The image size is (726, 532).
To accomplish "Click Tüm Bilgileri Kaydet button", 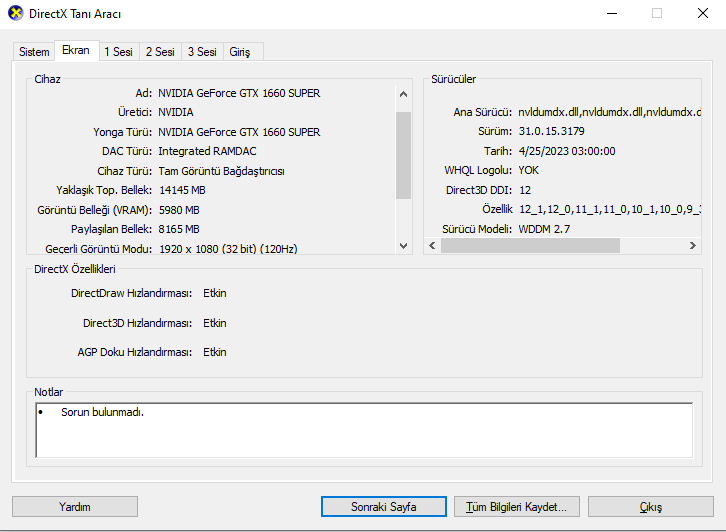I will (x=517, y=507).
